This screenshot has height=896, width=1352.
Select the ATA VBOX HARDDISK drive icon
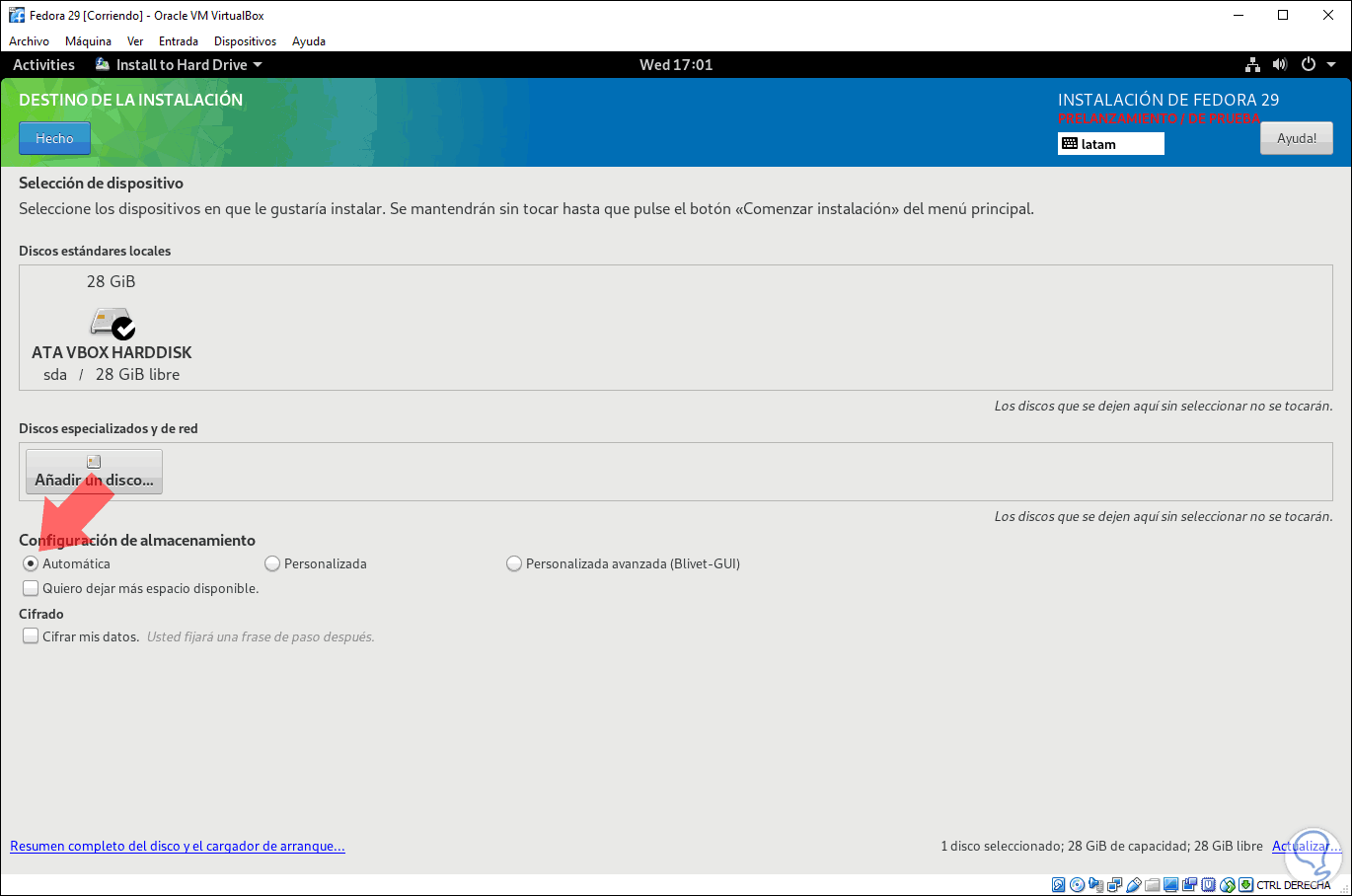click(x=112, y=322)
